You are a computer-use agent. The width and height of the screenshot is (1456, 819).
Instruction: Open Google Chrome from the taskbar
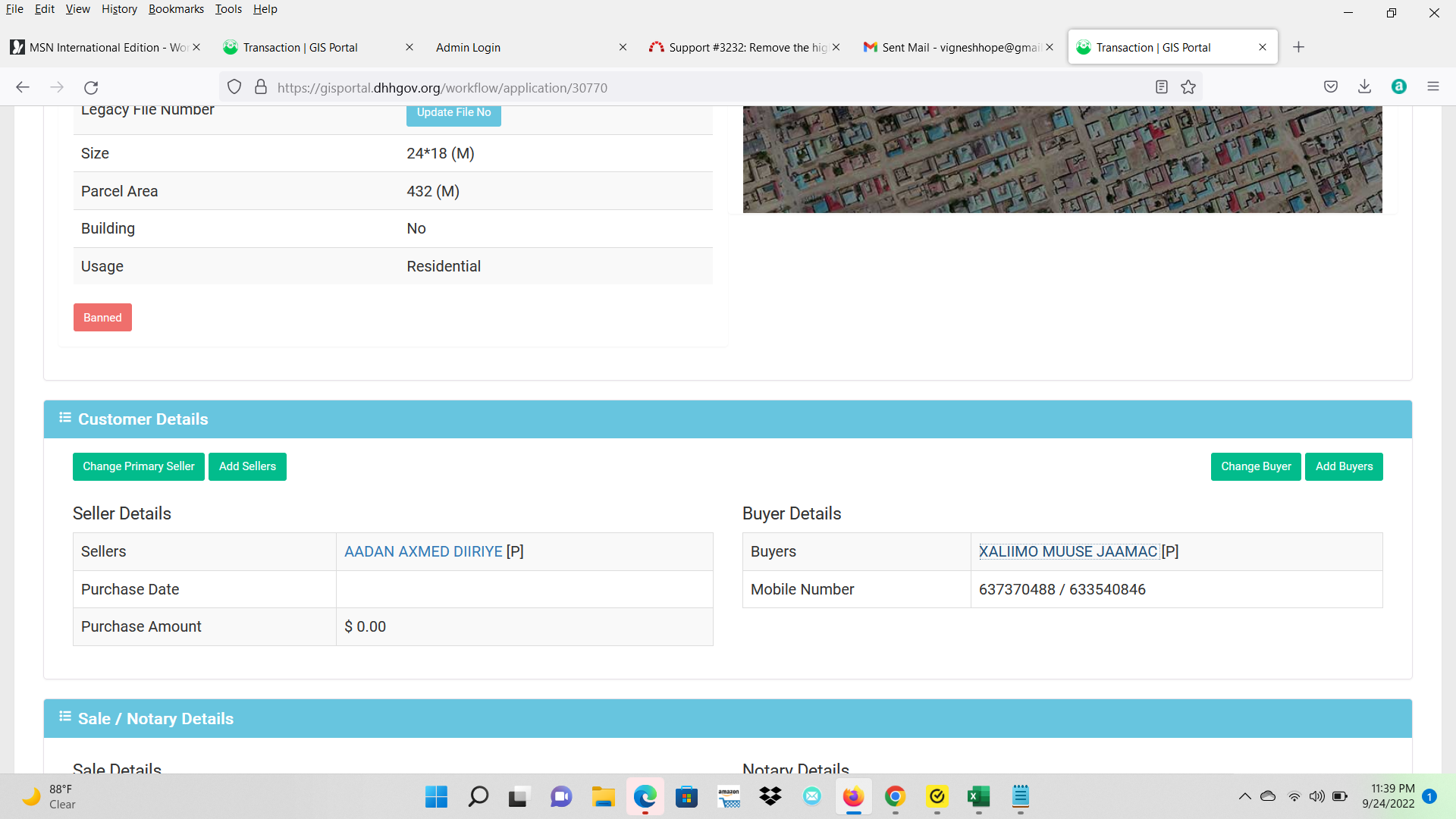(x=895, y=796)
